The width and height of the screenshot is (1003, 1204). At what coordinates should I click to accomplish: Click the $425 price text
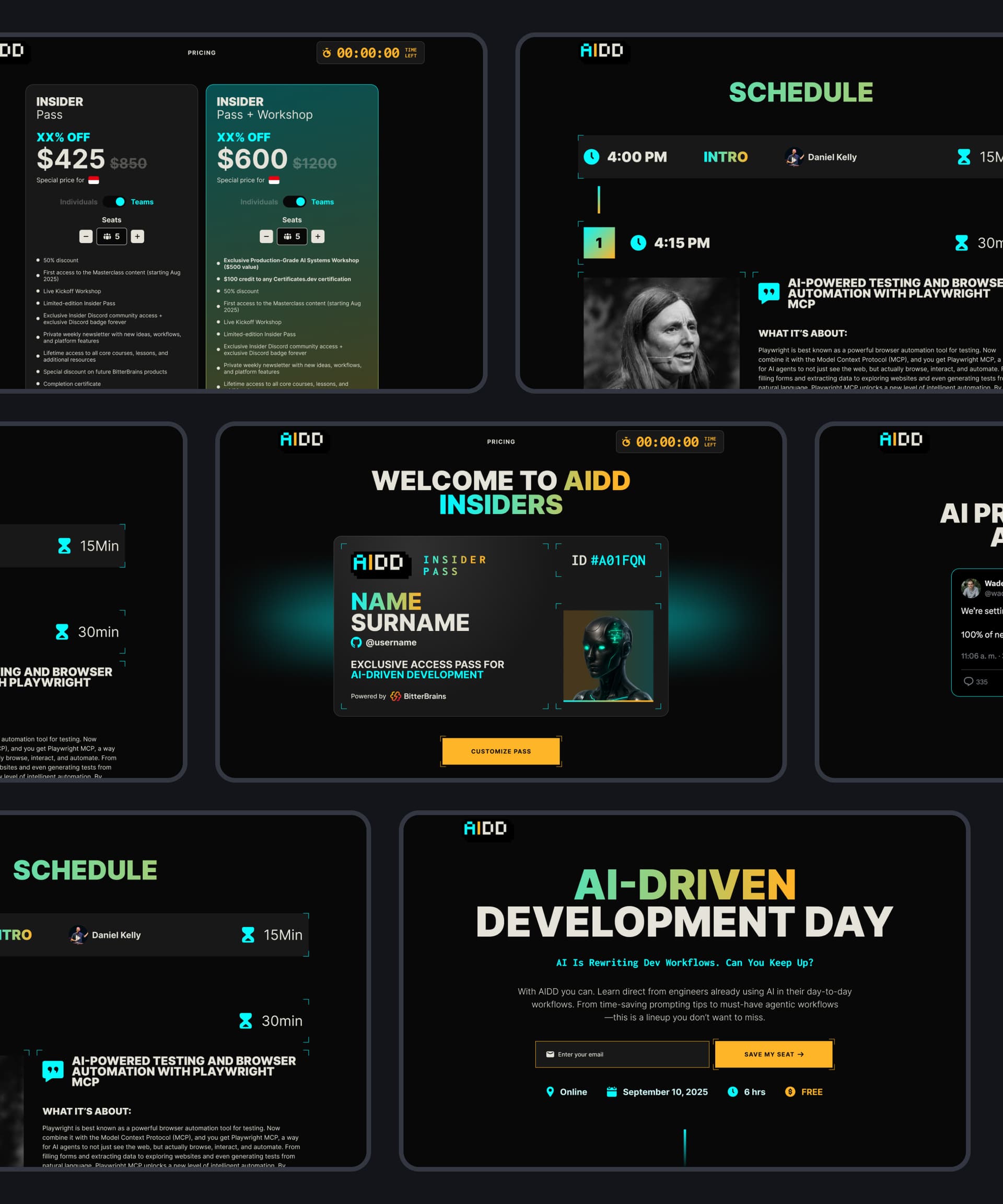(x=71, y=159)
